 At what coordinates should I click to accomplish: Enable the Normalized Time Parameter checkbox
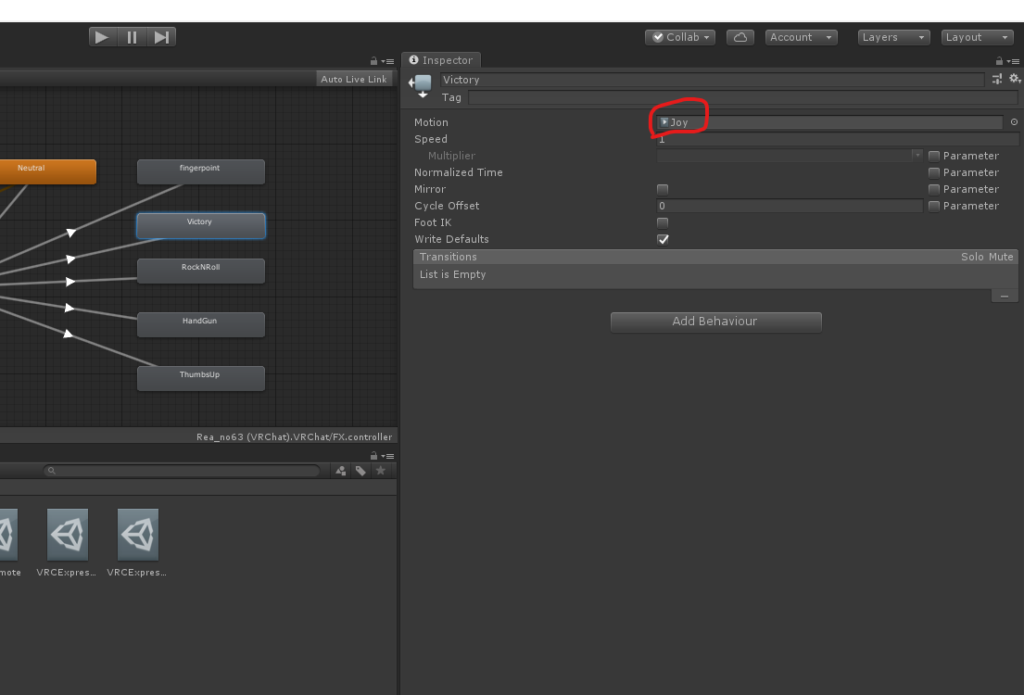(934, 172)
